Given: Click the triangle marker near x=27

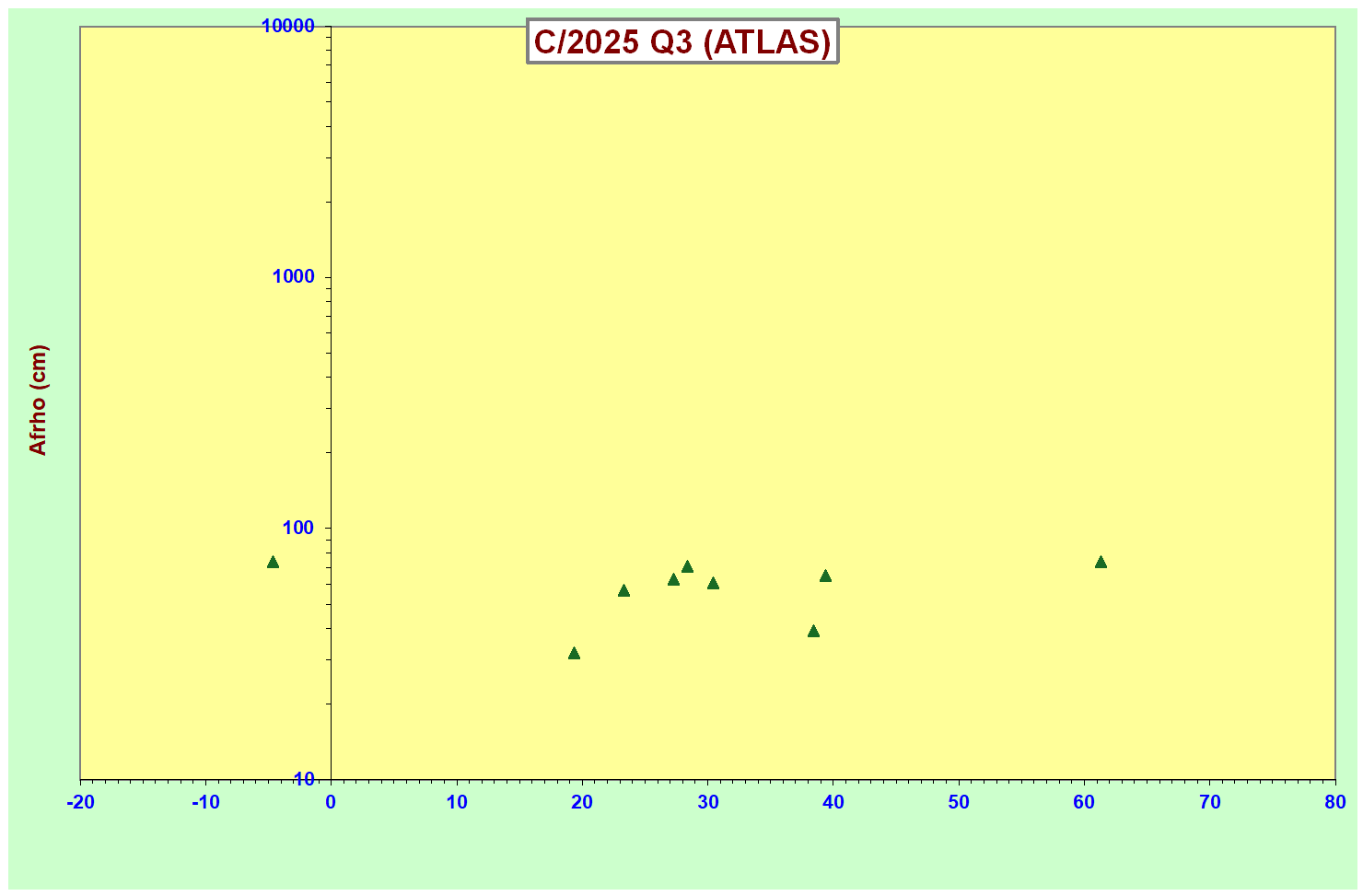Looking at the screenshot, I should pyautogui.click(x=673, y=579).
